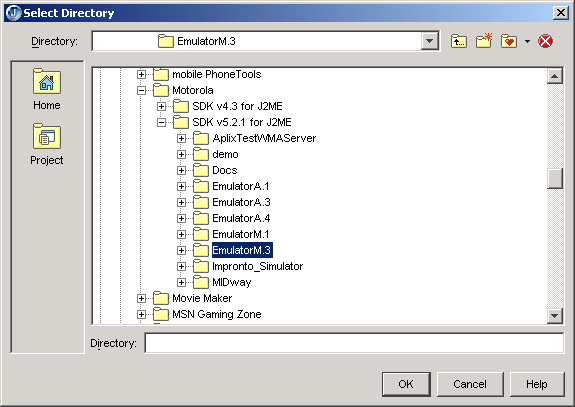Image resolution: width=575 pixels, height=407 pixels.
Task: Open the Directory combo box dropdown arrow
Action: (x=430, y=41)
